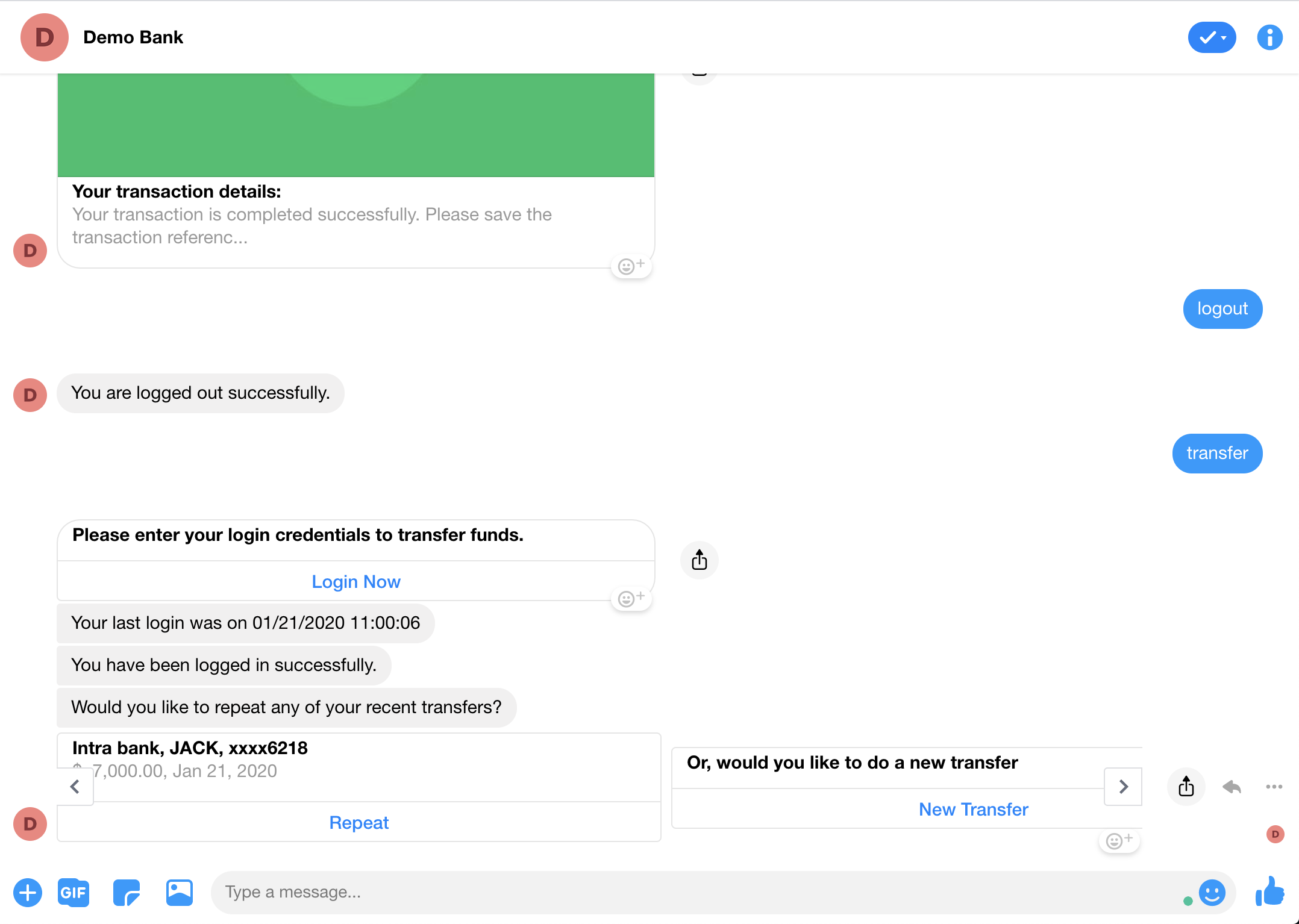Image resolution: width=1299 pixels, height=924 pixels.
Task: Start a New Transfer
Action: (x=974, y=810)
